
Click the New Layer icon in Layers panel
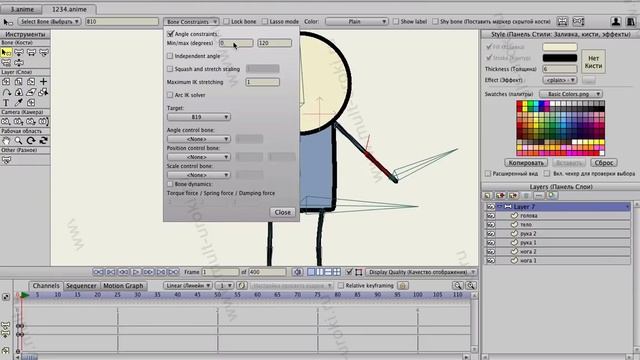[487, 196]
